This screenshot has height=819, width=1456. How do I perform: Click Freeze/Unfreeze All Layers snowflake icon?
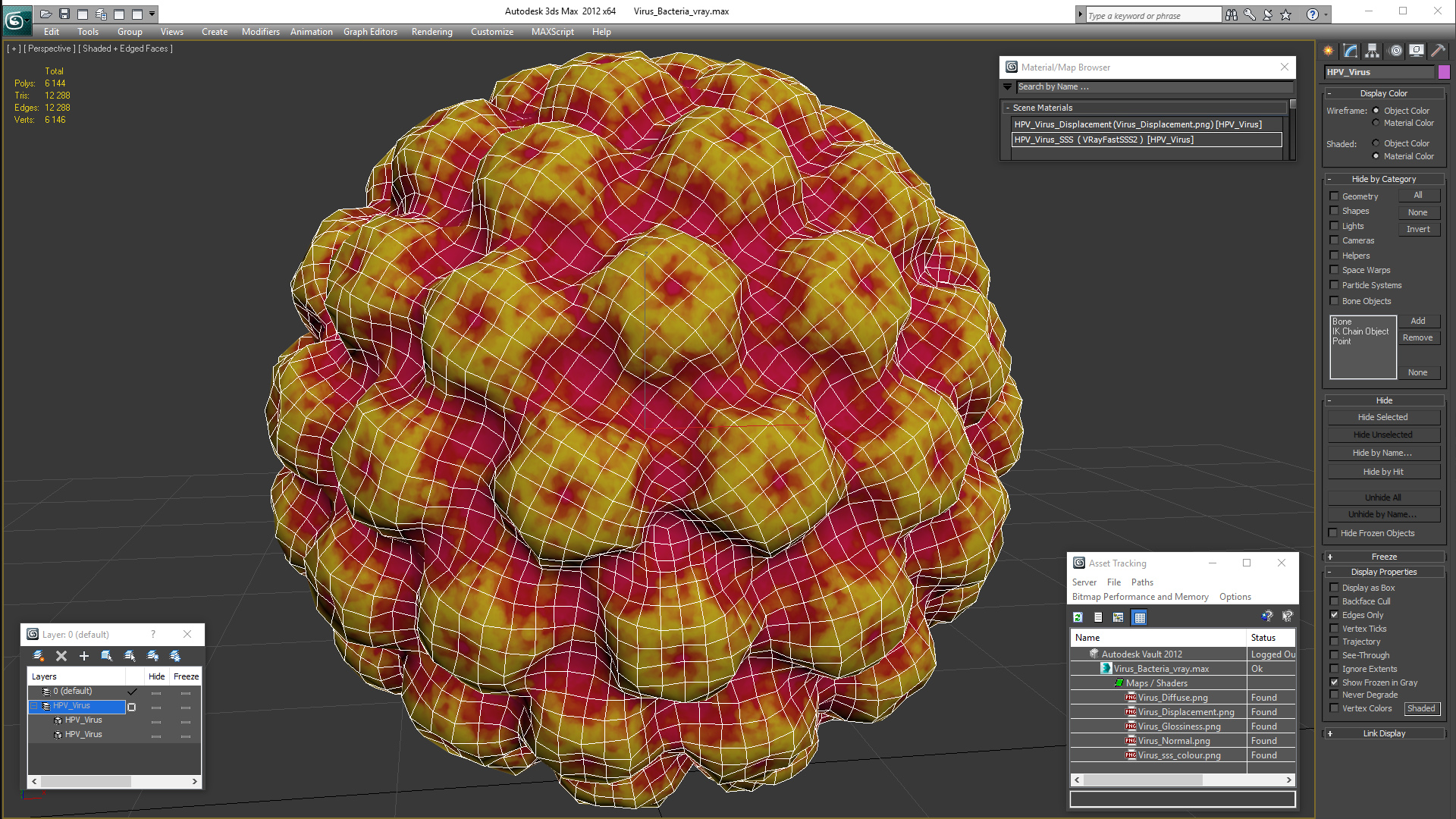[175, 656]
